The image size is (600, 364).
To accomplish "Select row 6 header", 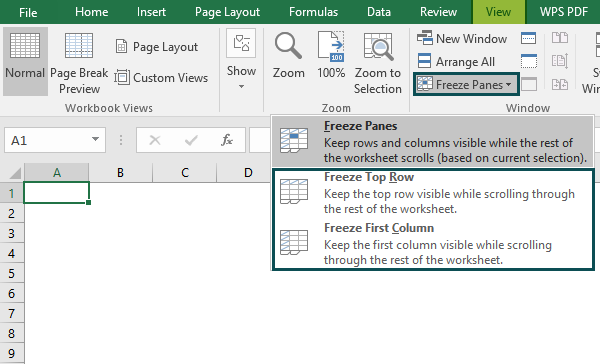I will point(11,294).
